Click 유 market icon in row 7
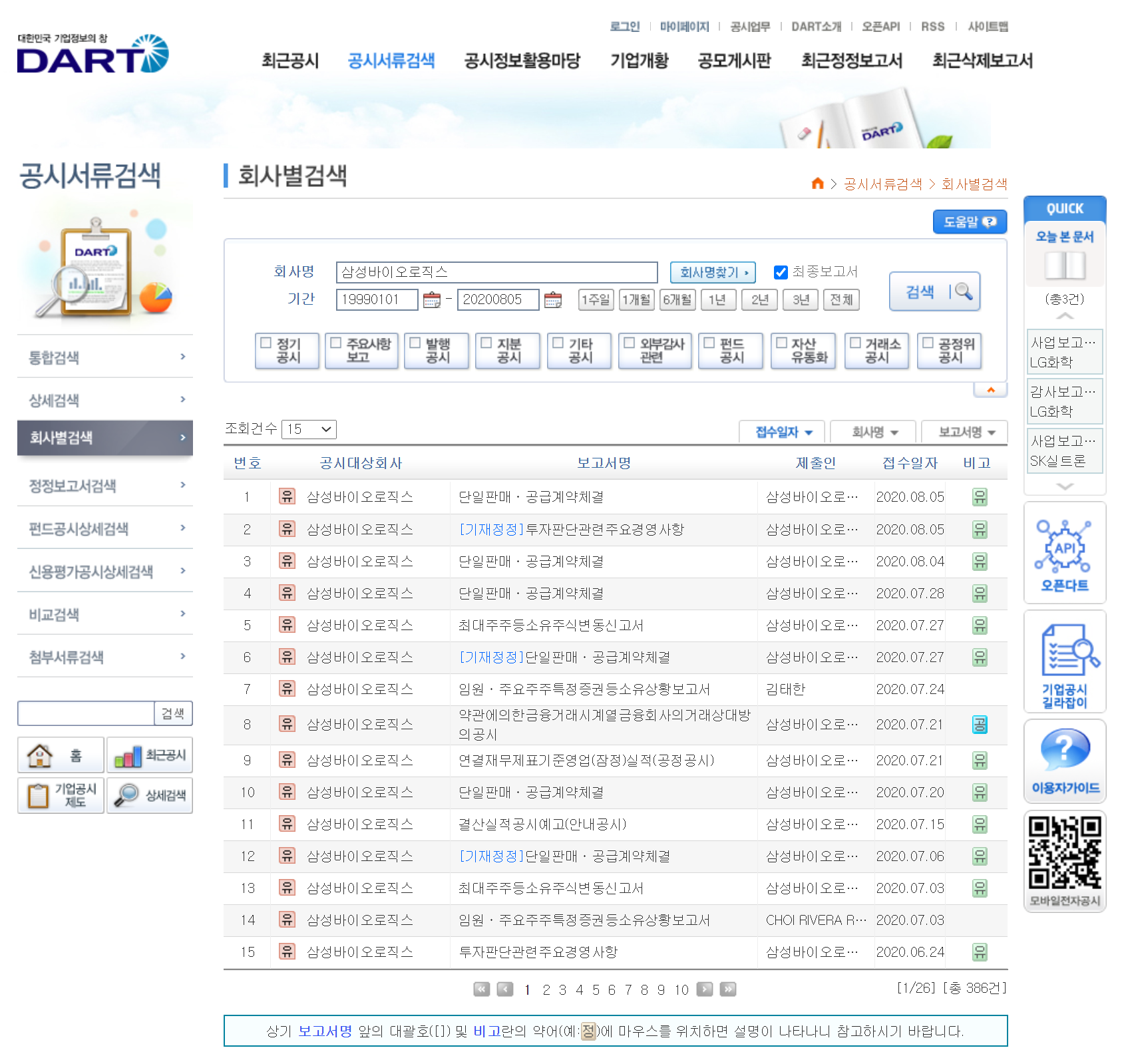 click(287, 688)
